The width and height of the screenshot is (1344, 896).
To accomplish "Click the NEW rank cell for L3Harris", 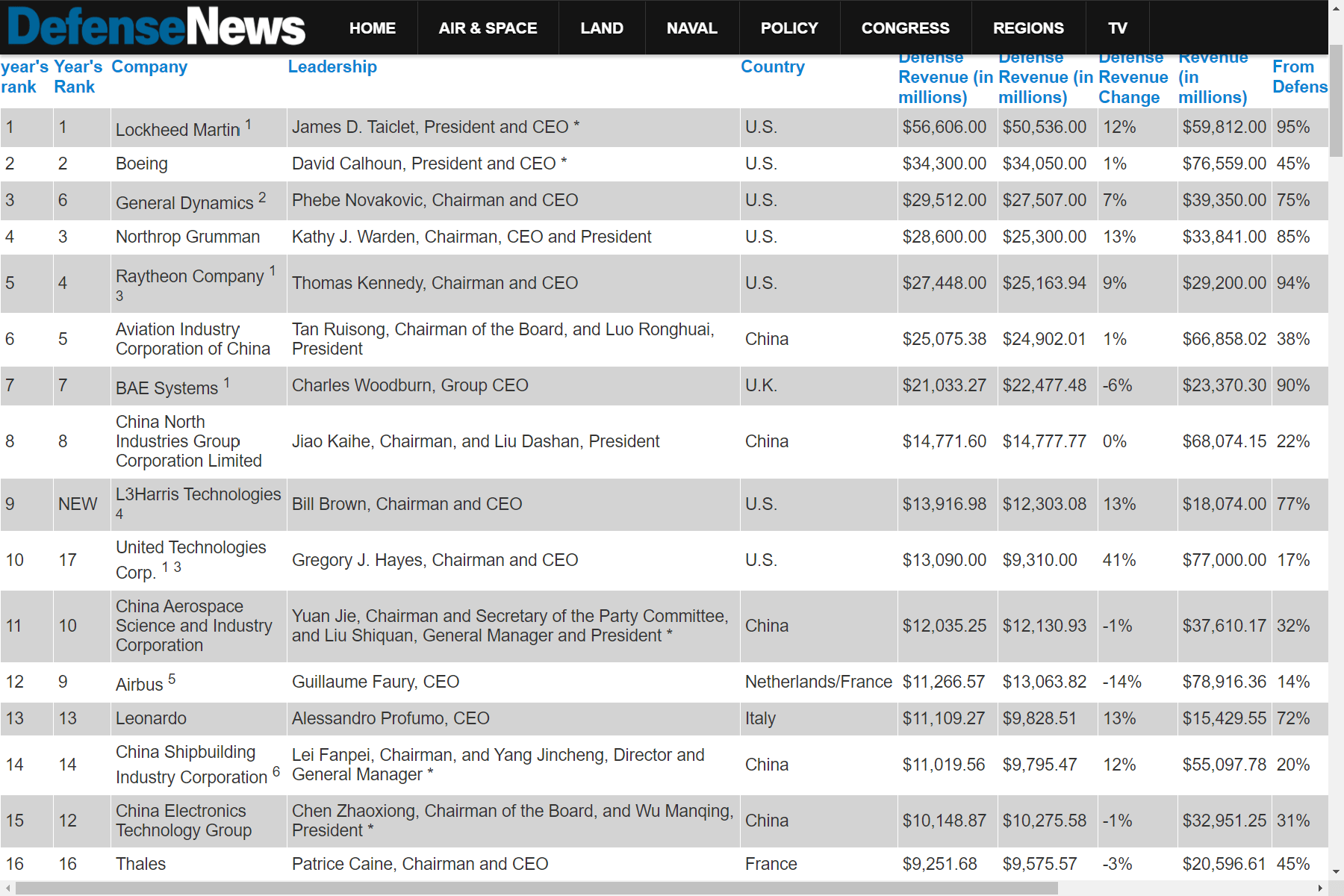I will coord(81,505).
